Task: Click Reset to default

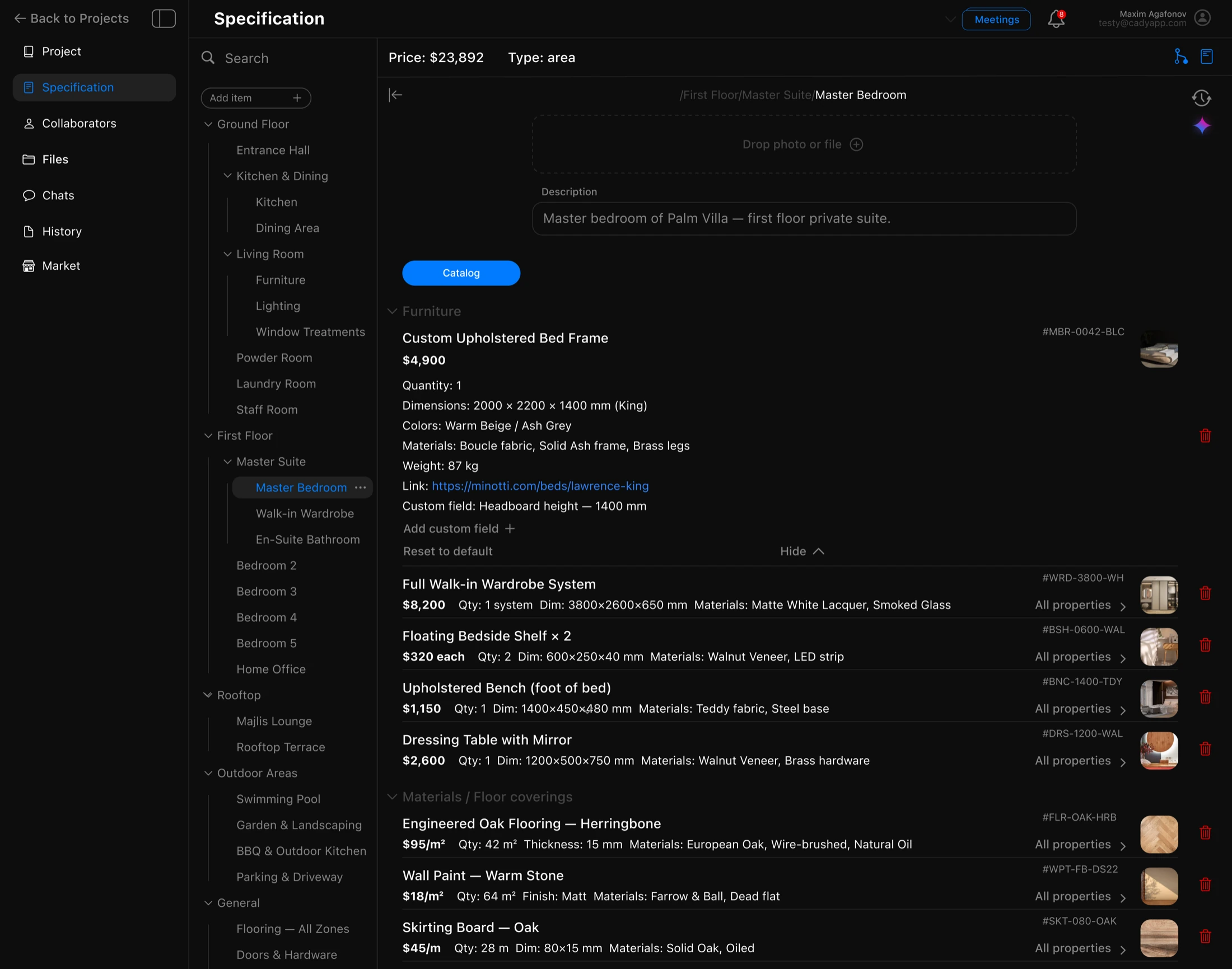Action: [x=448, y=551]
